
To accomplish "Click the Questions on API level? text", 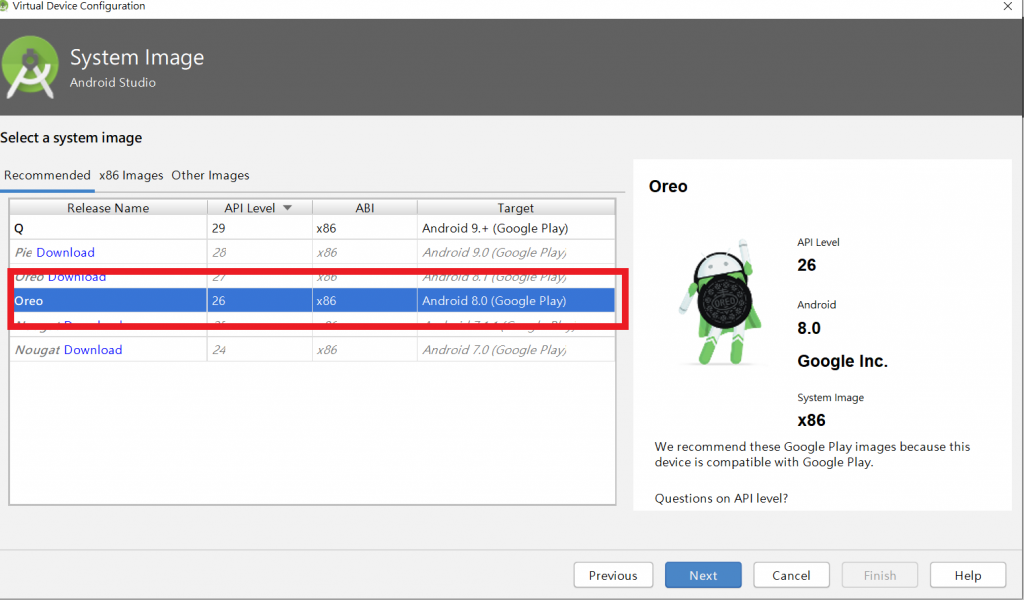I will 721,498.
